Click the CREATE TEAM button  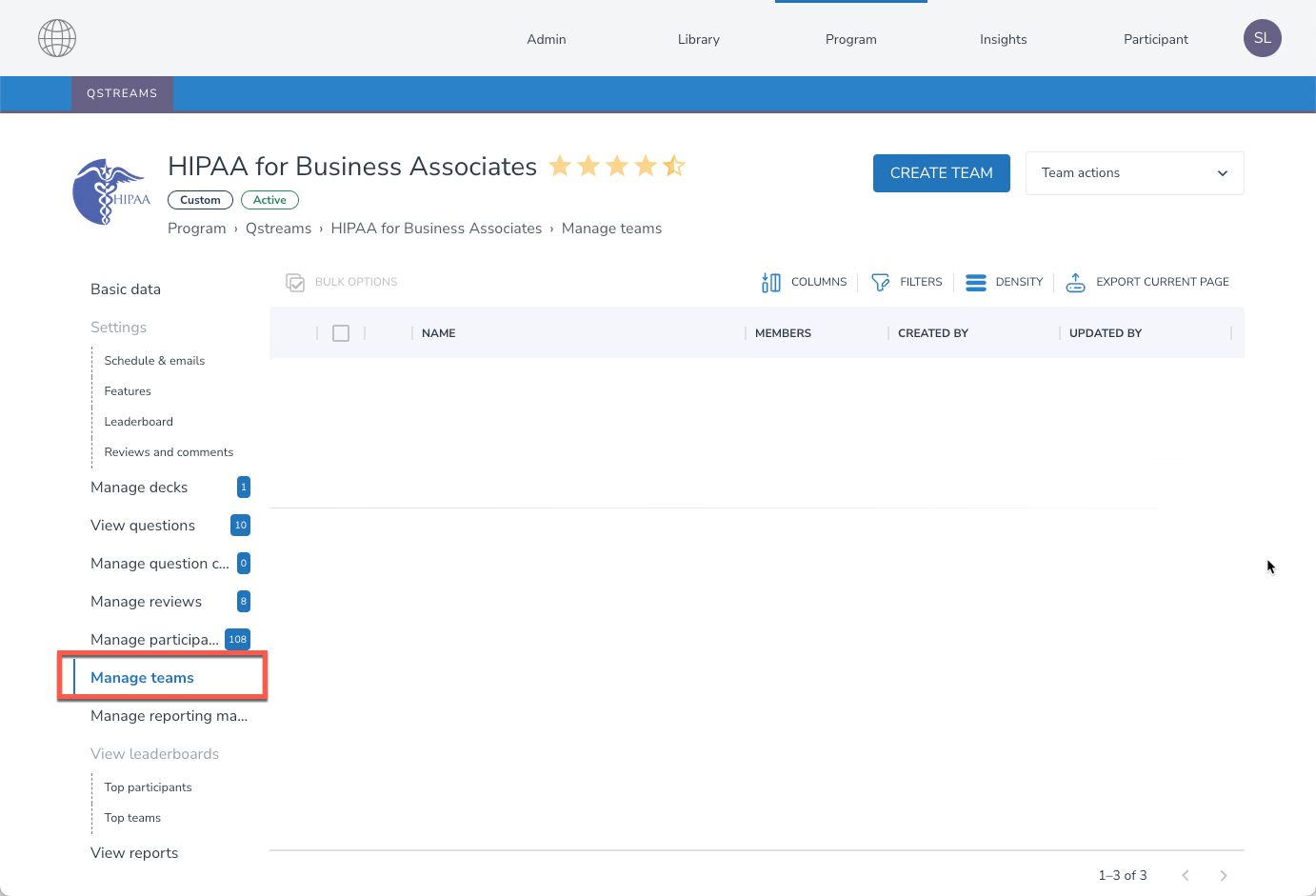click(942, 173)
